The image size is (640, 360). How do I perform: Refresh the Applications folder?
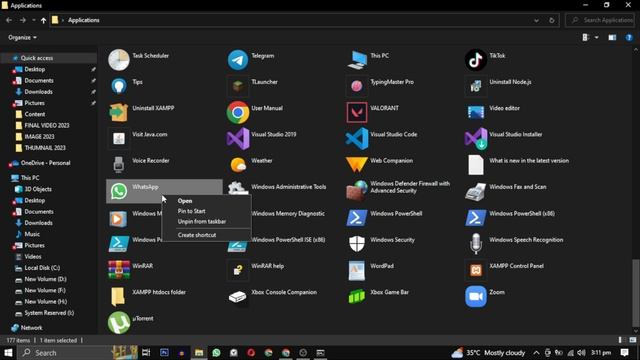(x=552, y=20)
